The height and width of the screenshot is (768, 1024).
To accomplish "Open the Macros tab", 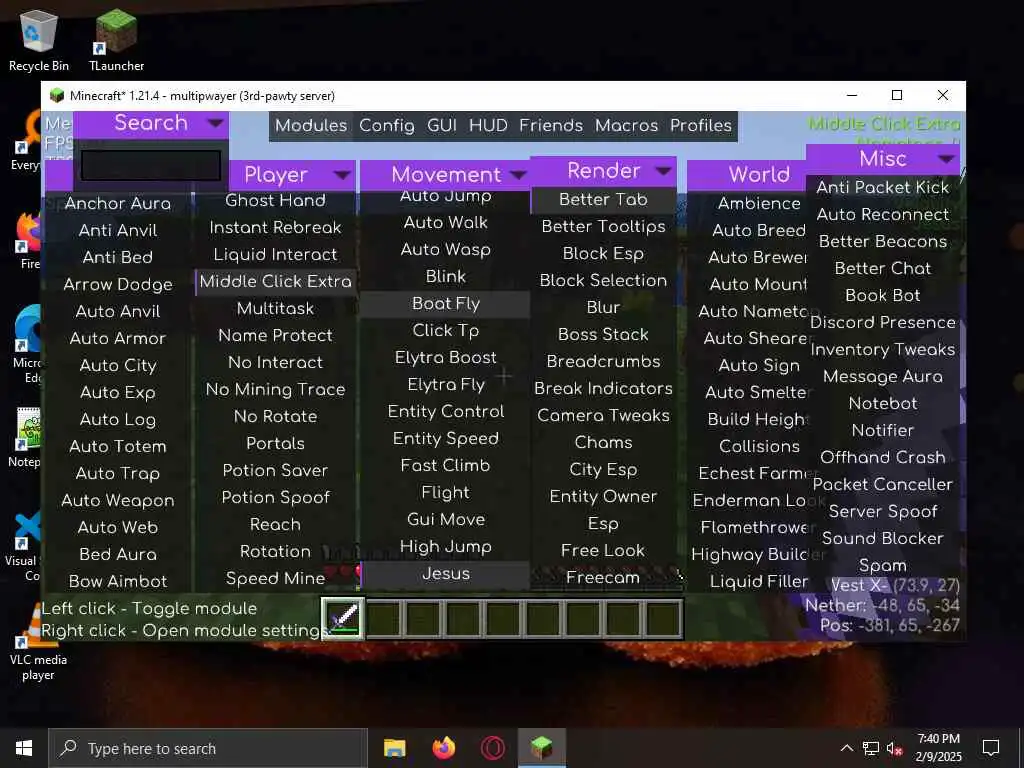I will pos(626,125).
